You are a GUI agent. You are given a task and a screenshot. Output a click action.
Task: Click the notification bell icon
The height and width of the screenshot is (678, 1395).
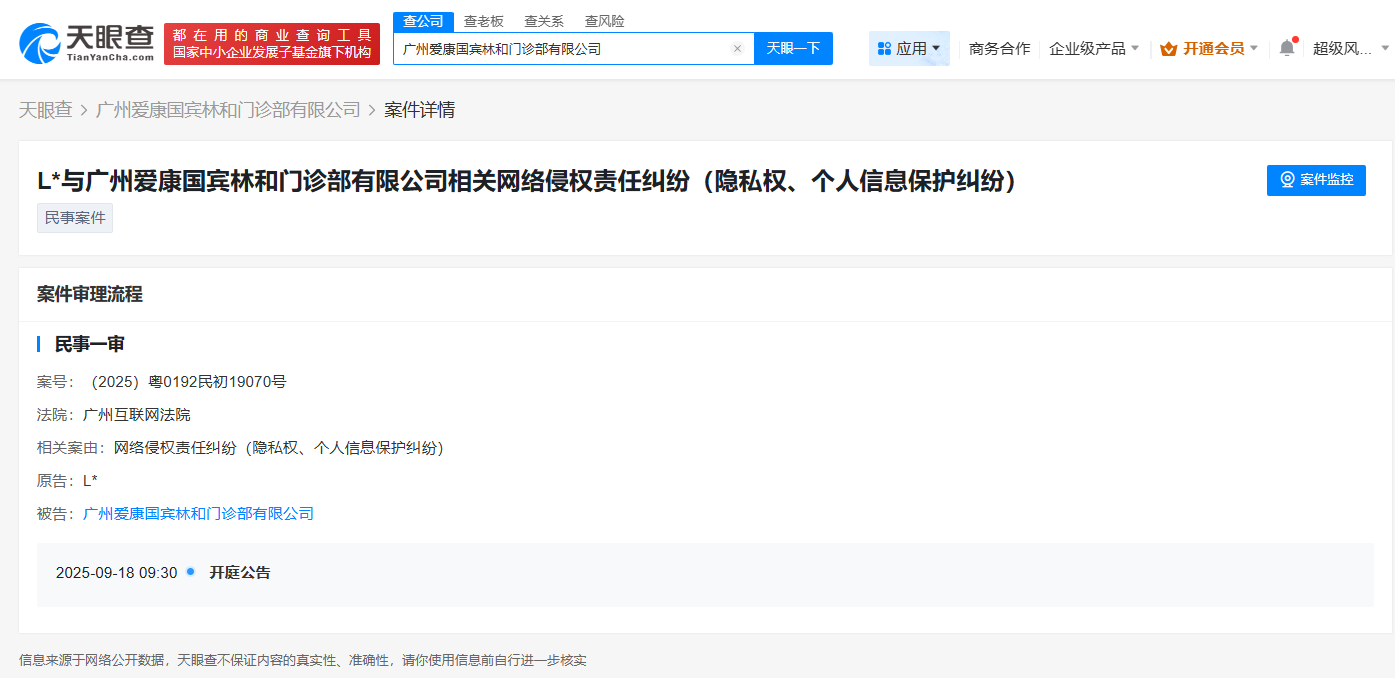click(x=1287, y=46)
